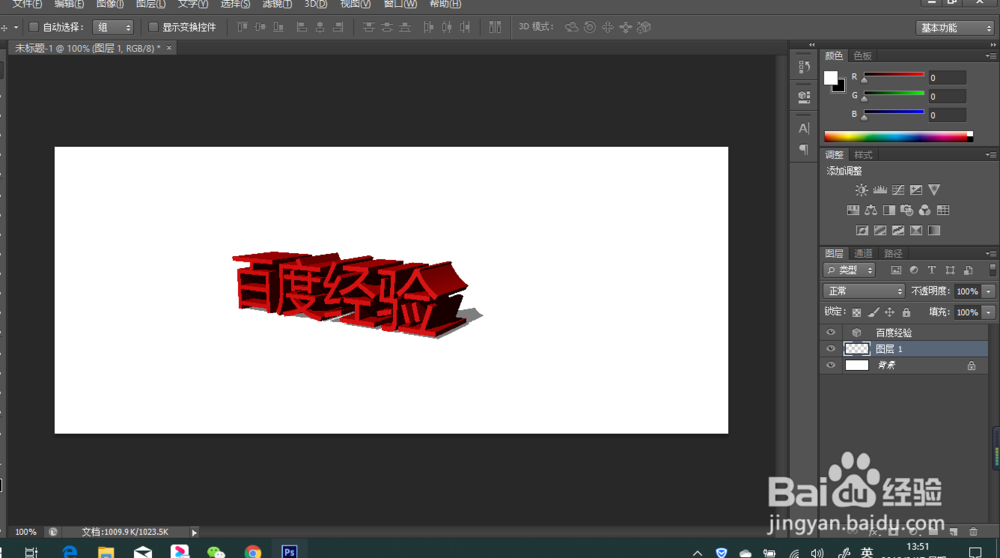
Task: Toggle lock image pixels brush icon
Action: click(873, 312)
